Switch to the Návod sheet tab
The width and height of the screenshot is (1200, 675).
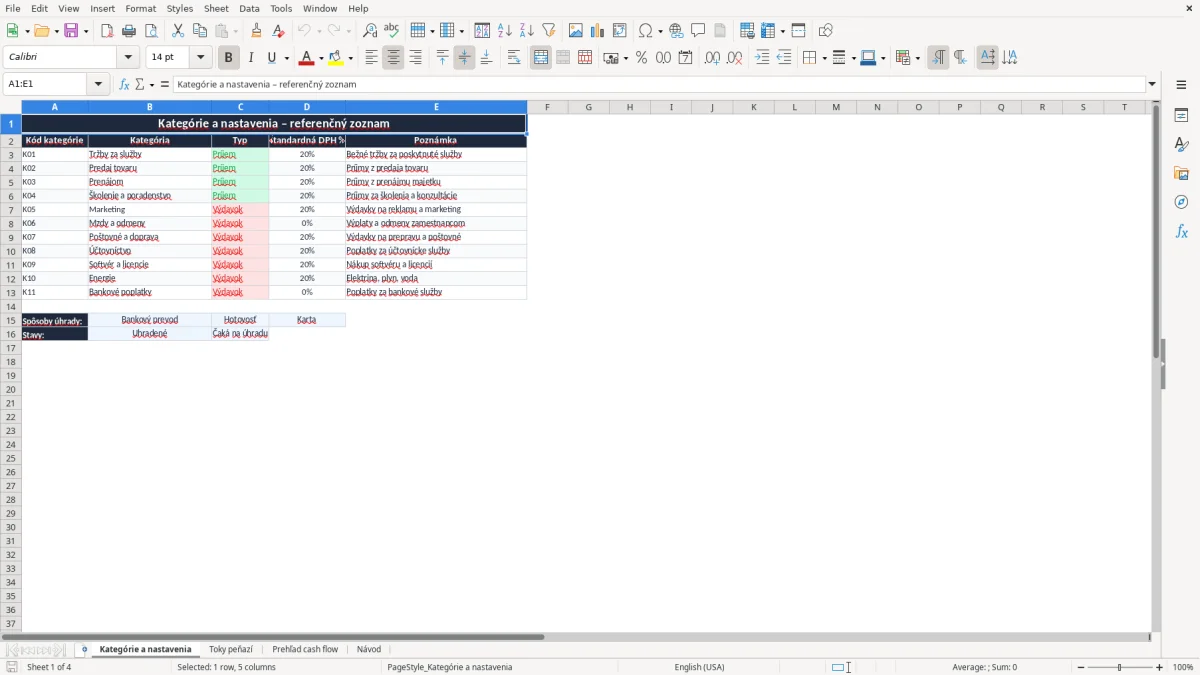369,650
